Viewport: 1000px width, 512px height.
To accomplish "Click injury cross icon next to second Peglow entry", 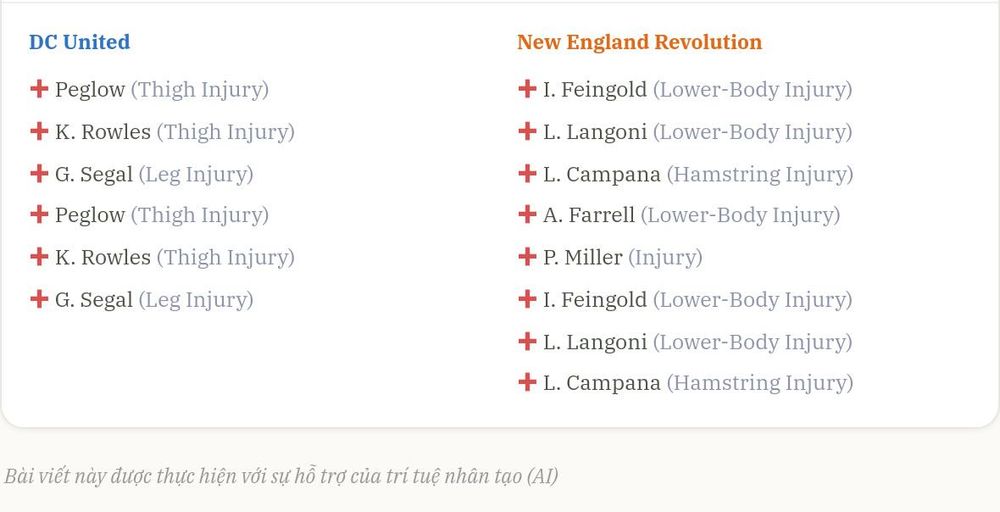I will [39, 214].
